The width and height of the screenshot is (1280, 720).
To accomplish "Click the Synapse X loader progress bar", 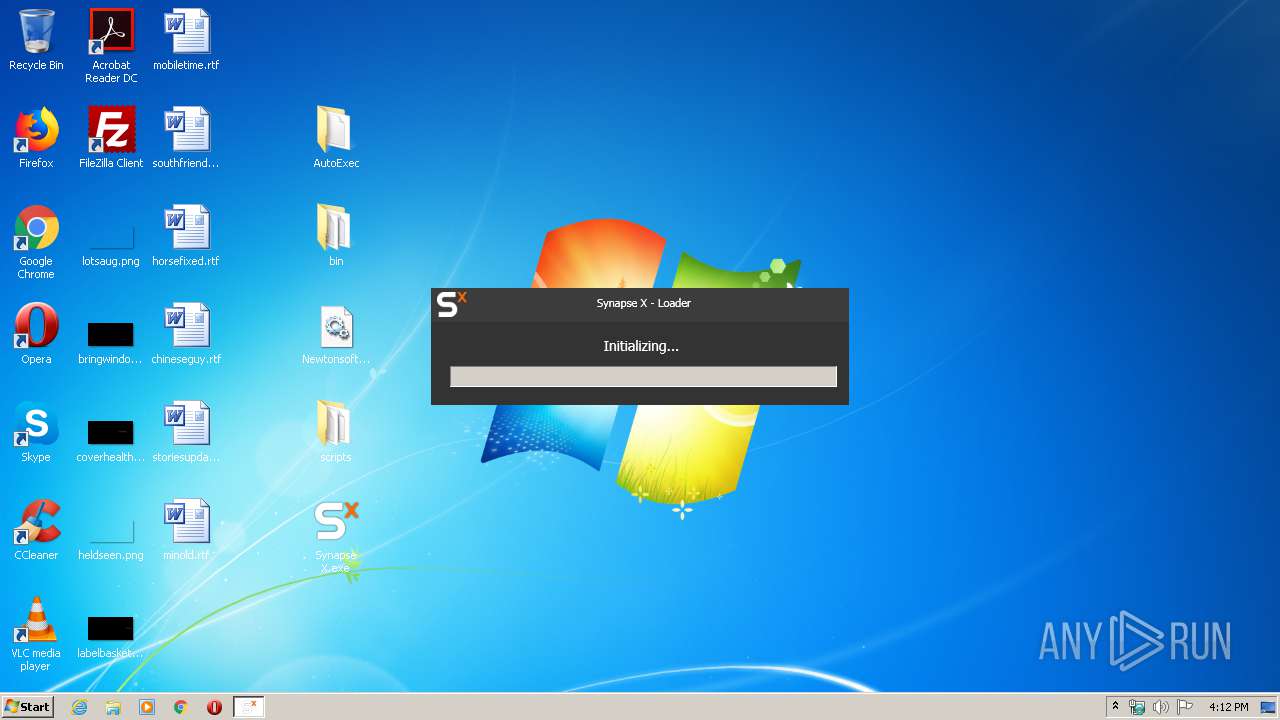I will tap(643, 376).
